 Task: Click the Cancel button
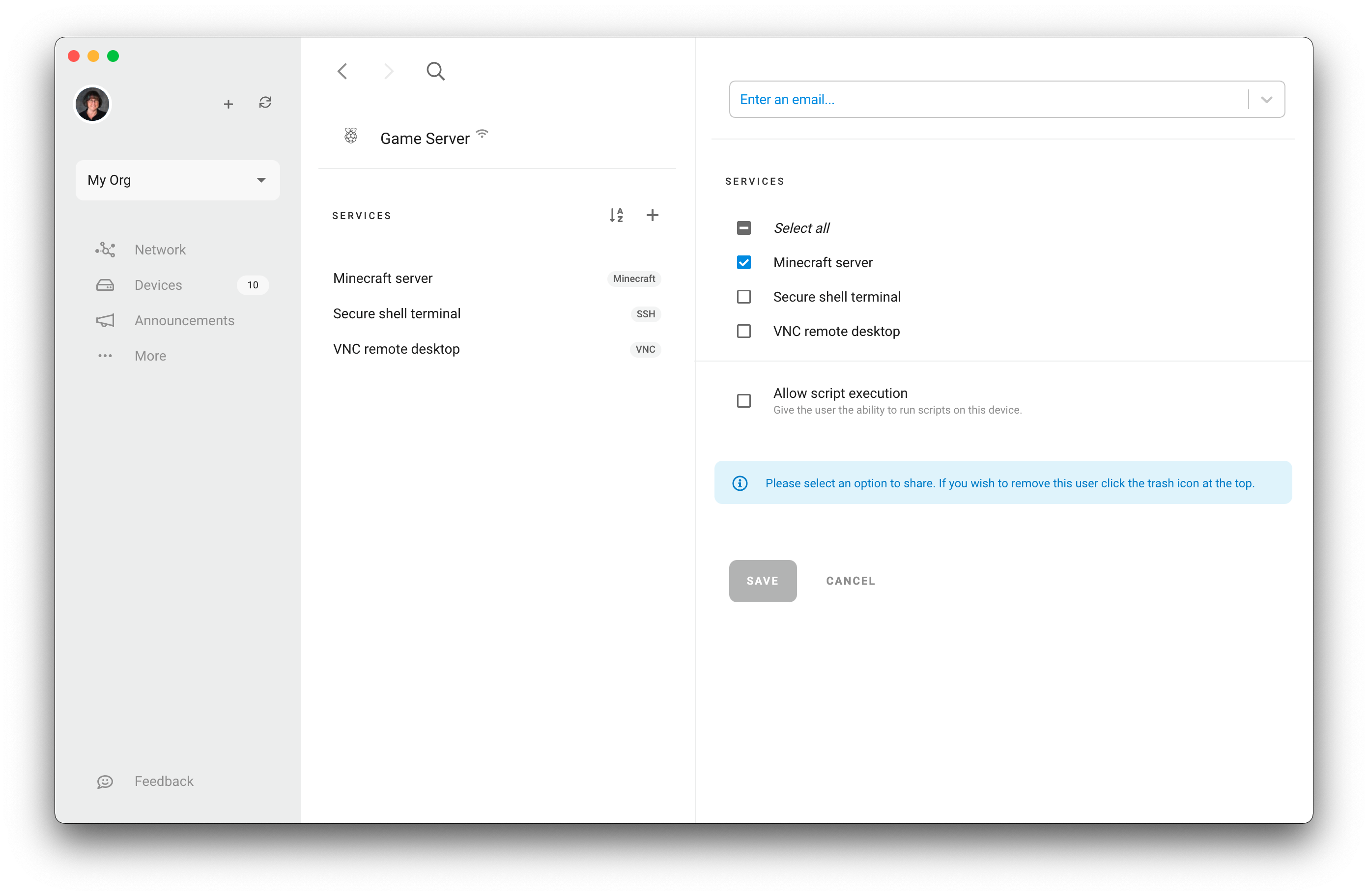850,581
